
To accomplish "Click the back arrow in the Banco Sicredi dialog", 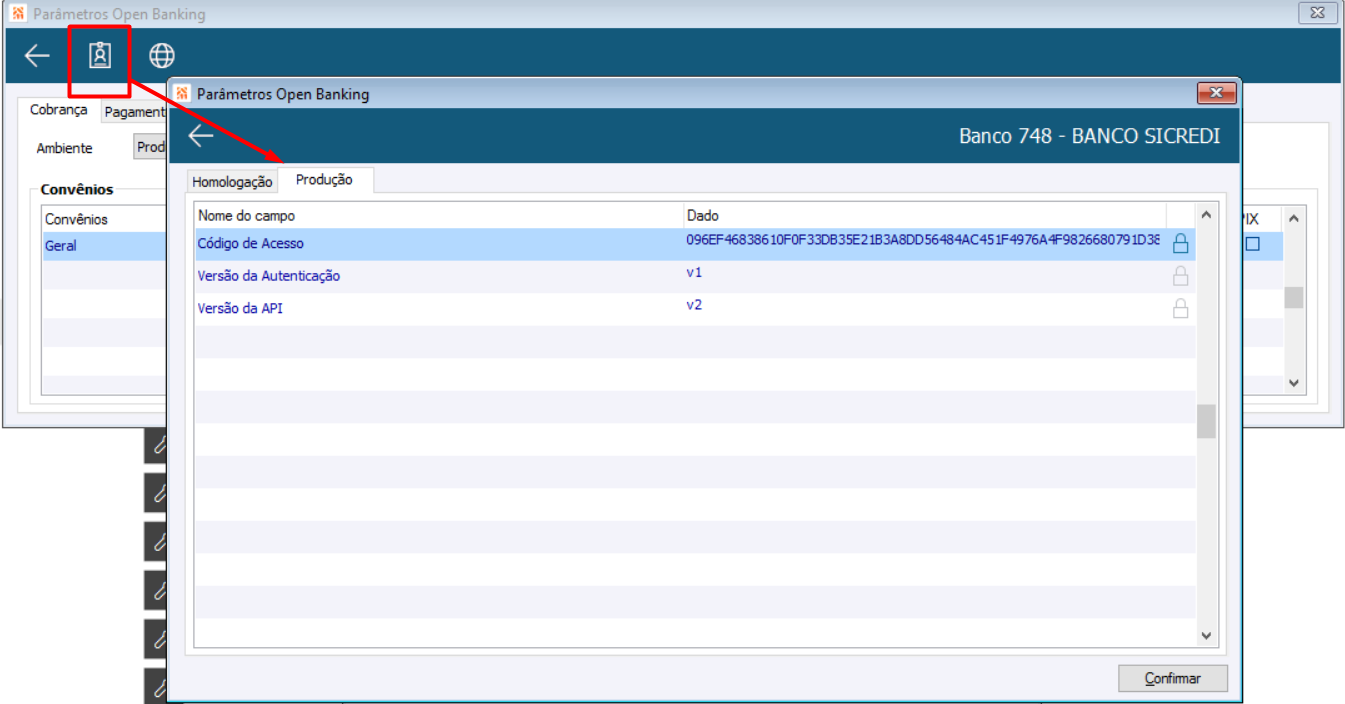I will click(x=201, y=136).
